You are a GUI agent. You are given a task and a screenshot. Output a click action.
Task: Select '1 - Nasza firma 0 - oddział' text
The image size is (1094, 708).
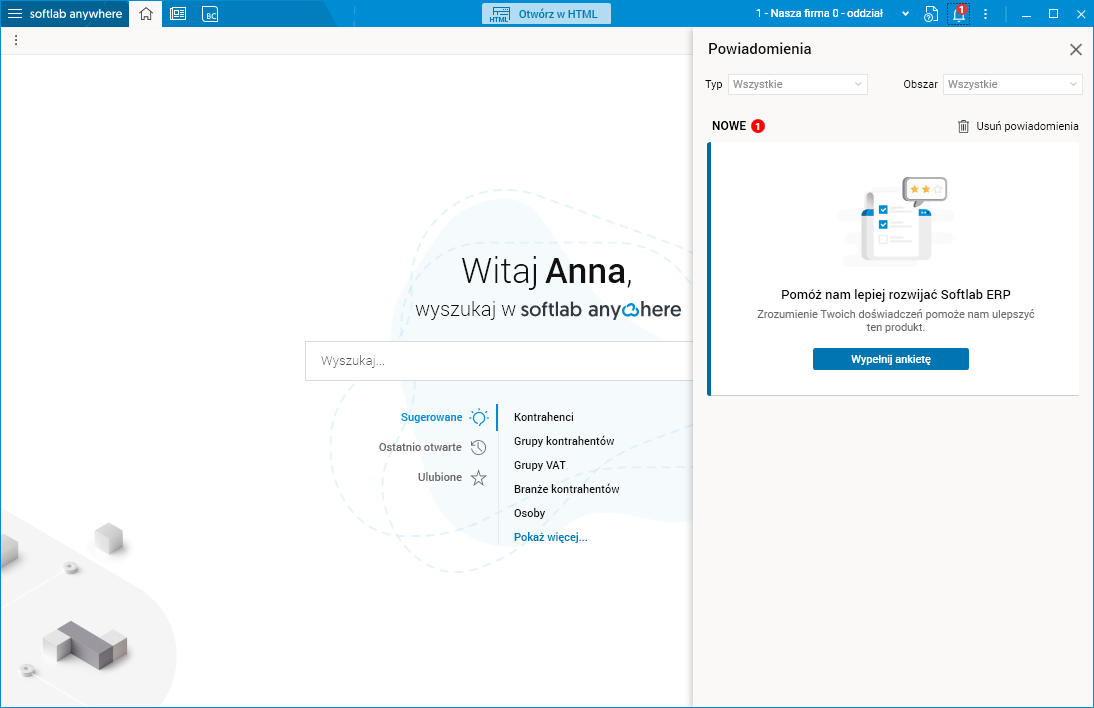point(819,13)
